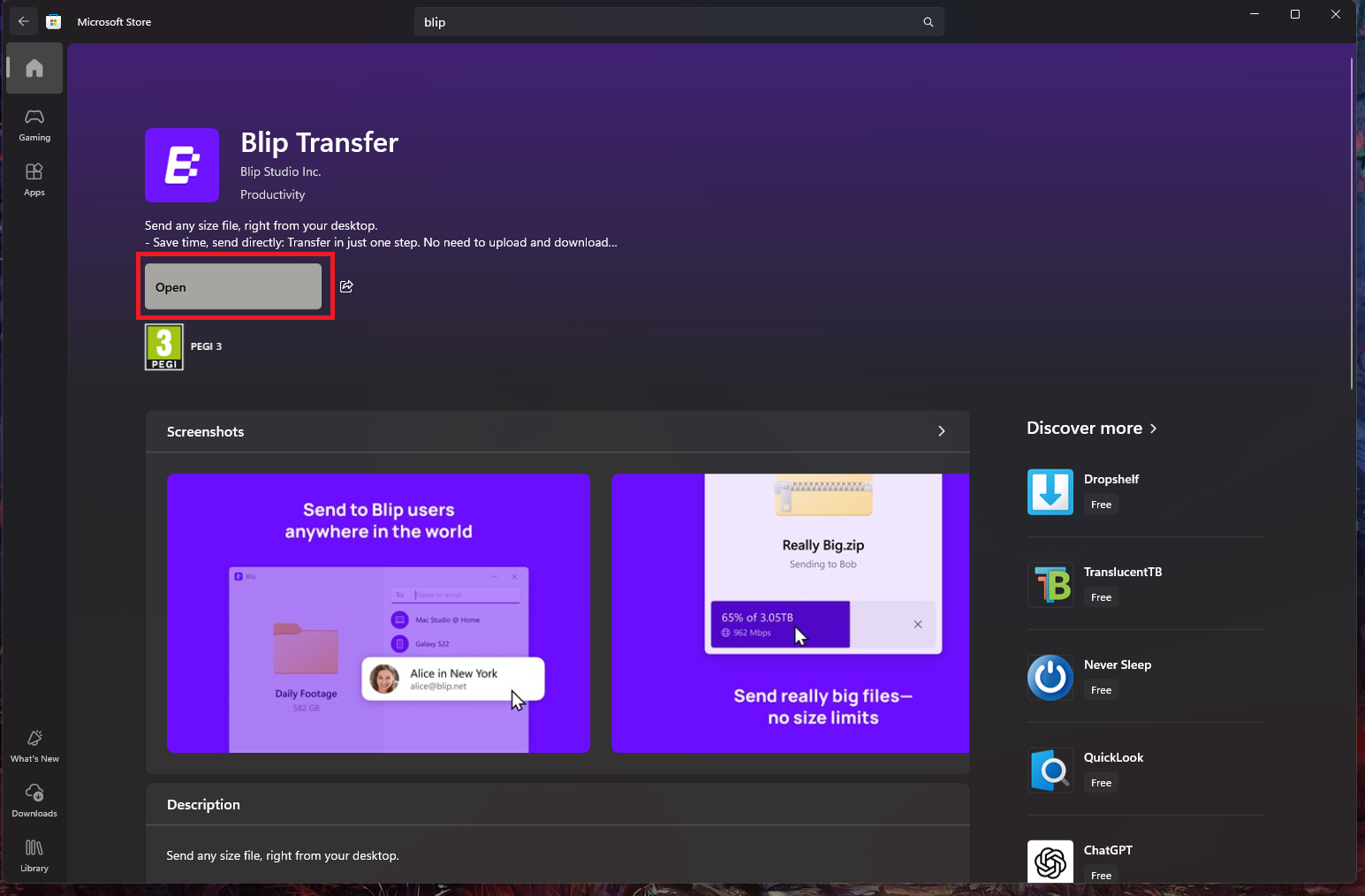Screen dimensions: 1365x896
Task: Click the back arrow button
Action: (x=24, y=22)
